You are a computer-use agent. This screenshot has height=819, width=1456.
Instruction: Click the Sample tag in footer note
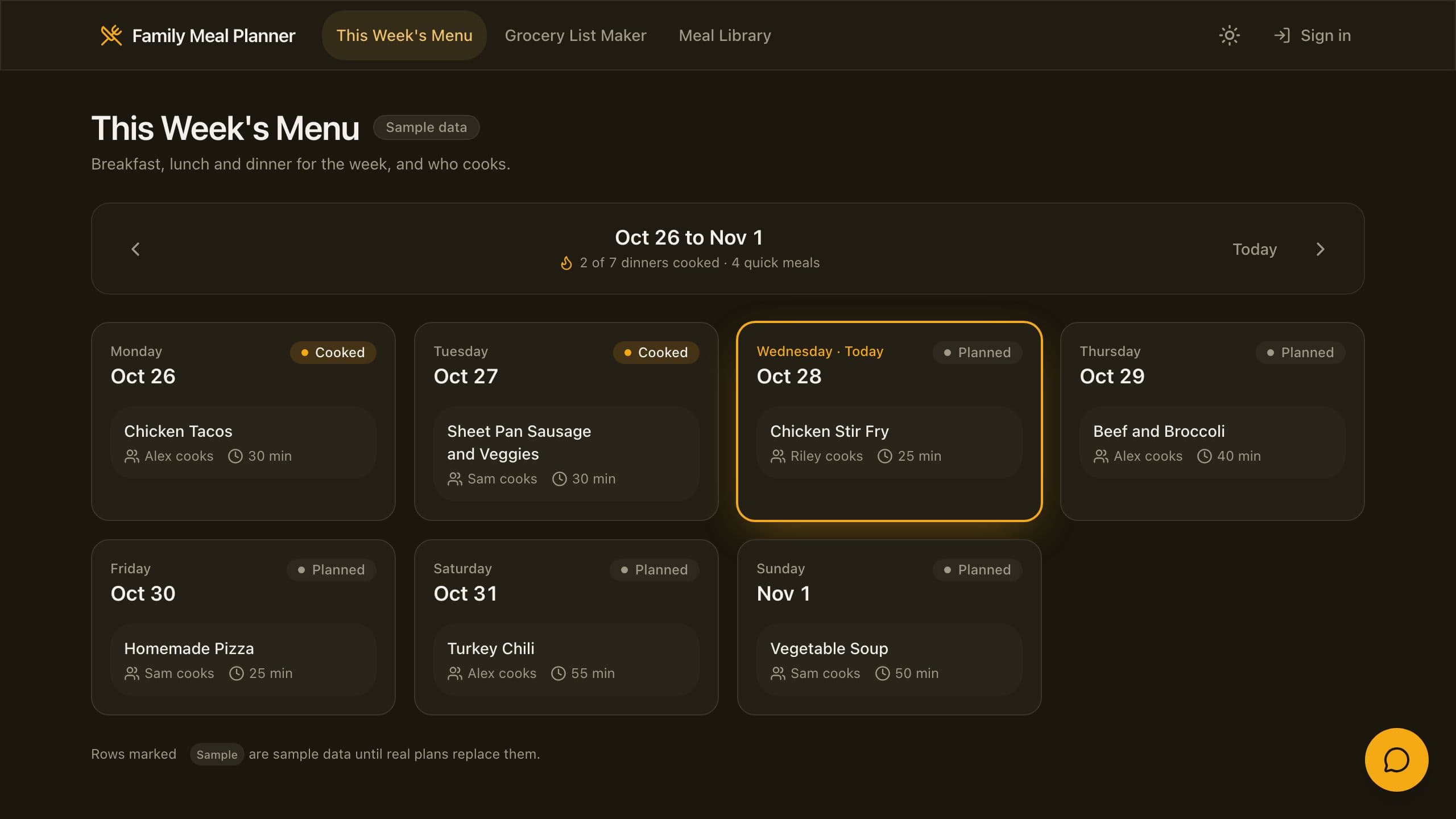[217, 754]
